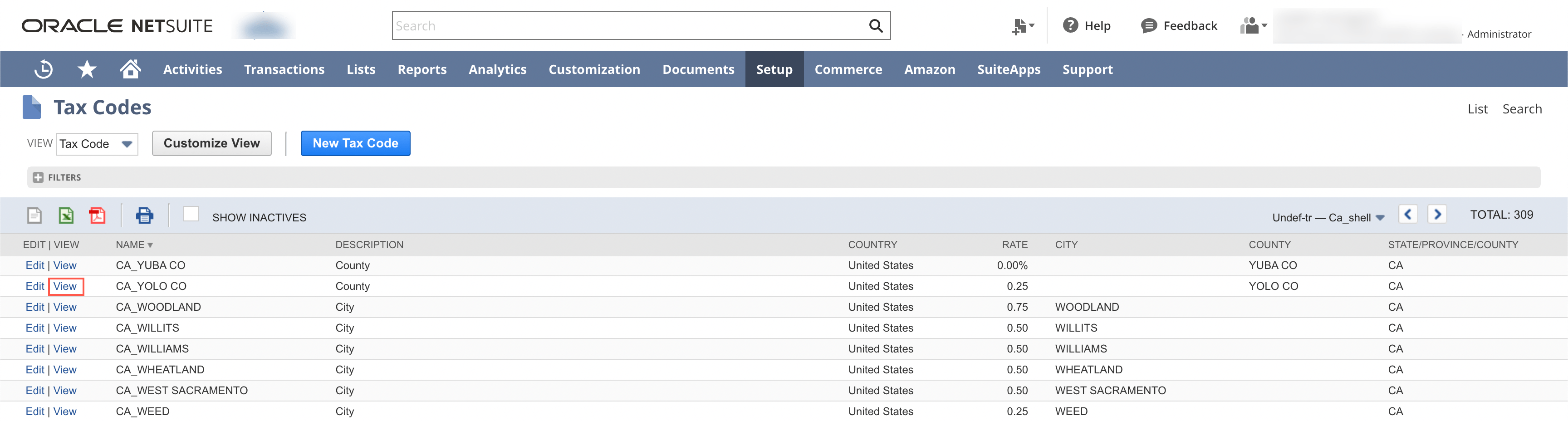
Task: Click the New Tax Code button
Action: tap(356, 143)
